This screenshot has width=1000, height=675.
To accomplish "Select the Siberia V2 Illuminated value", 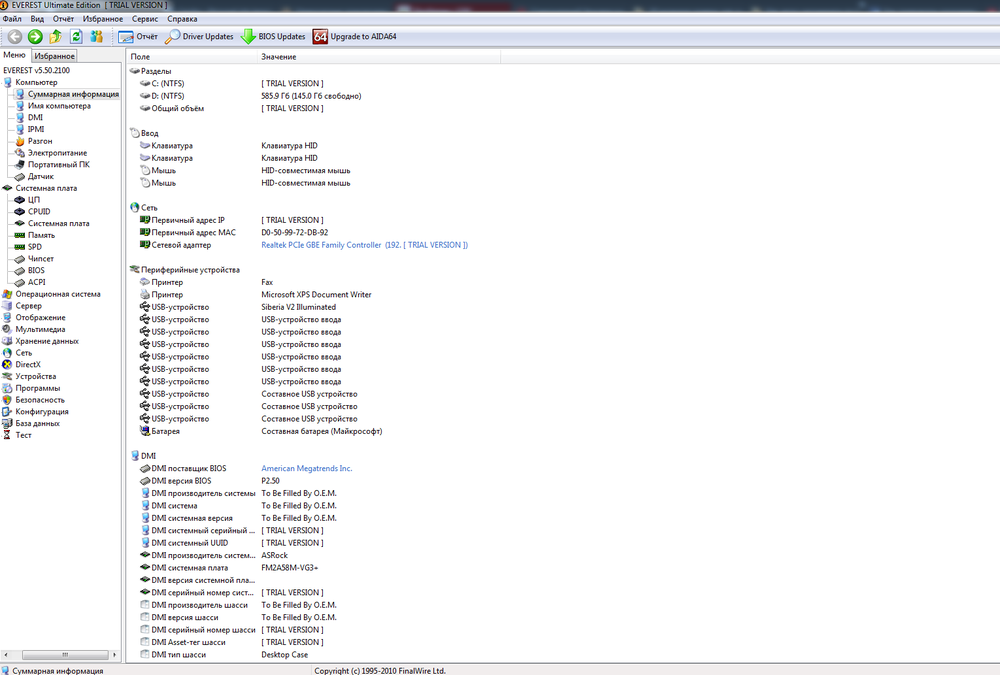I will point(298,307).
